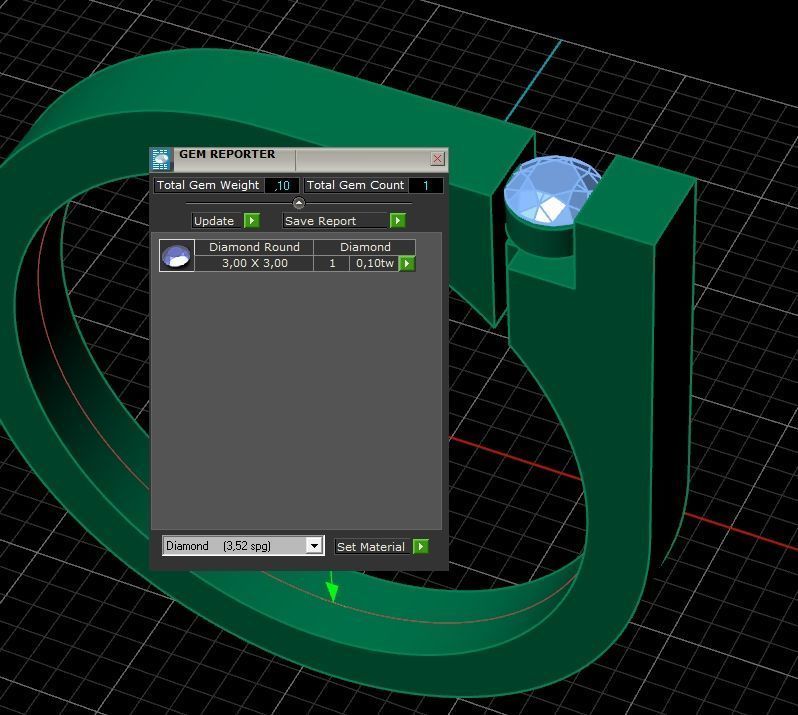
Task: Click the Set Material label
Action: tap(371, 547)
